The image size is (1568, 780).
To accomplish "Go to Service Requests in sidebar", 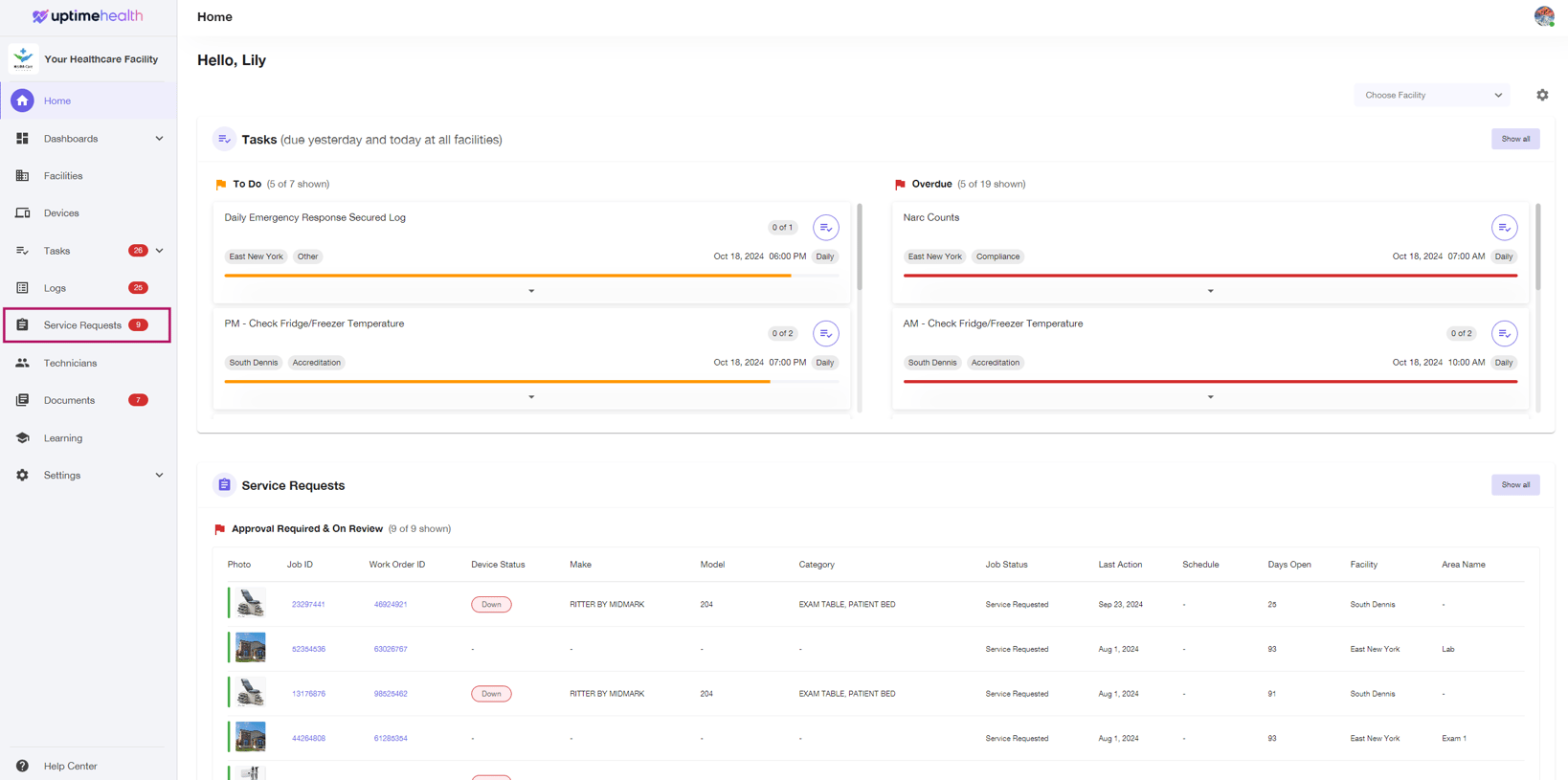I will click(x=82, y=325).
